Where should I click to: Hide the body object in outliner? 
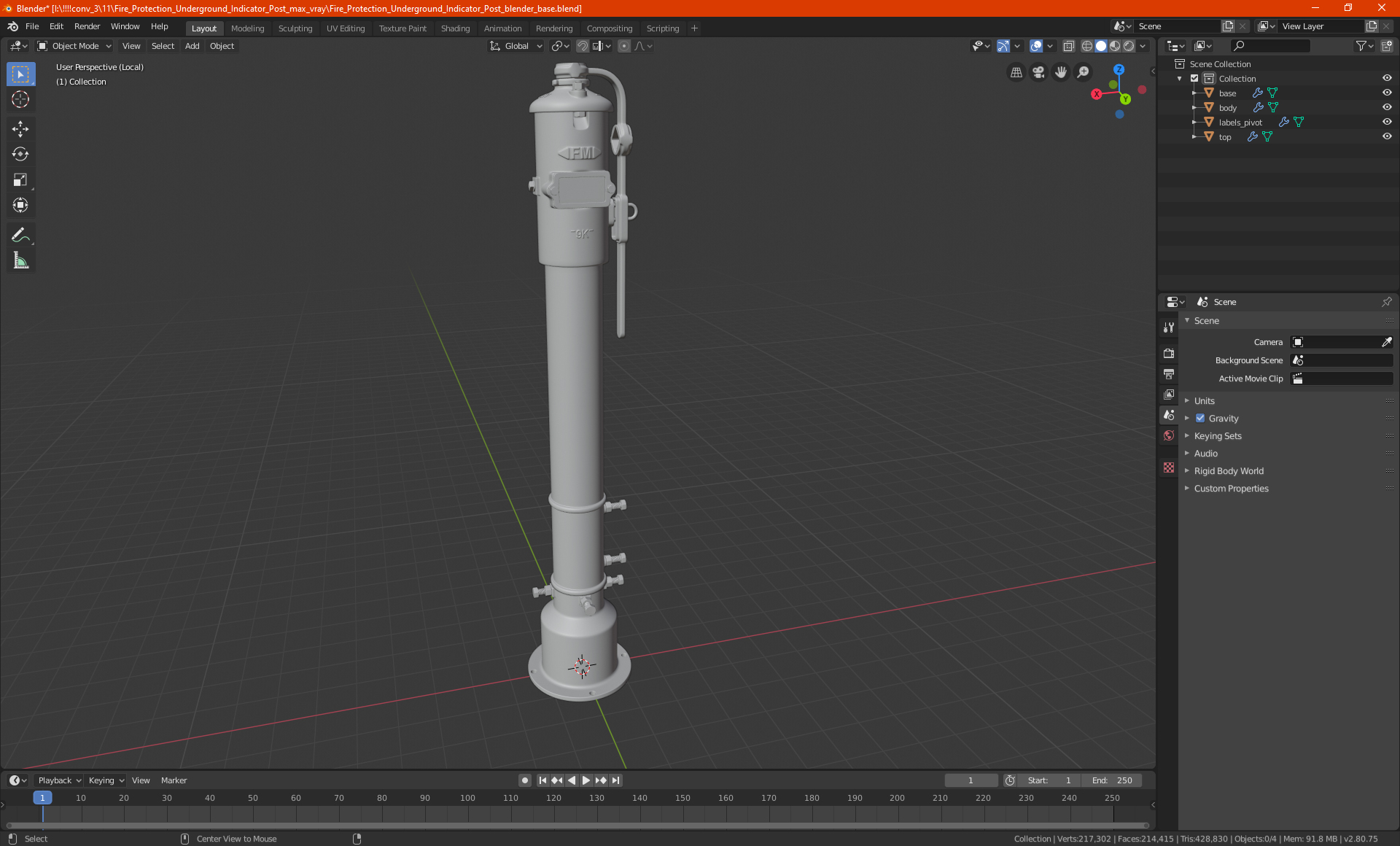[1387, 107]
